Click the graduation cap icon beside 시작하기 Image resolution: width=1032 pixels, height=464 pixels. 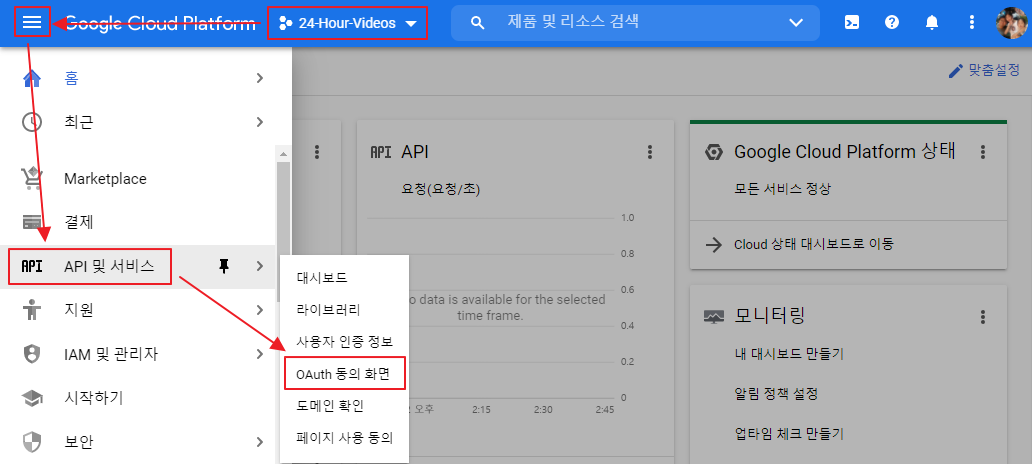click(32, 398)
